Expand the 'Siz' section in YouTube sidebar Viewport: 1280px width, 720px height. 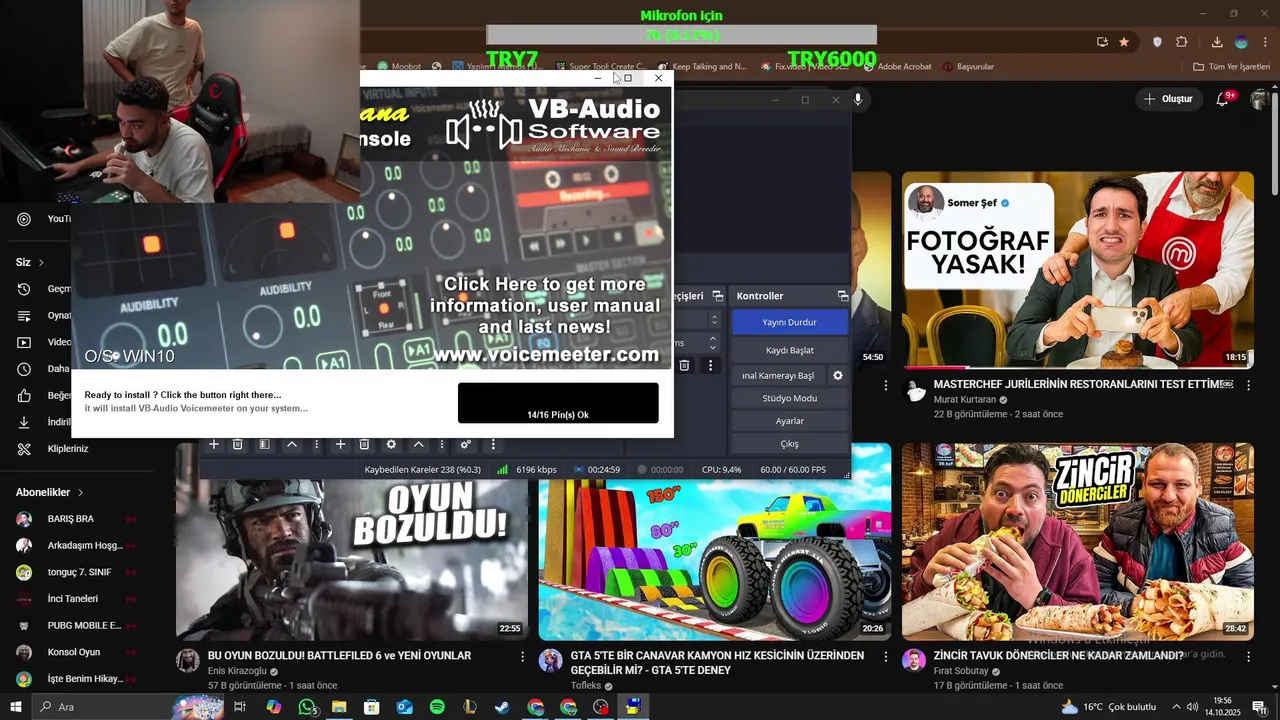(30, 262)
